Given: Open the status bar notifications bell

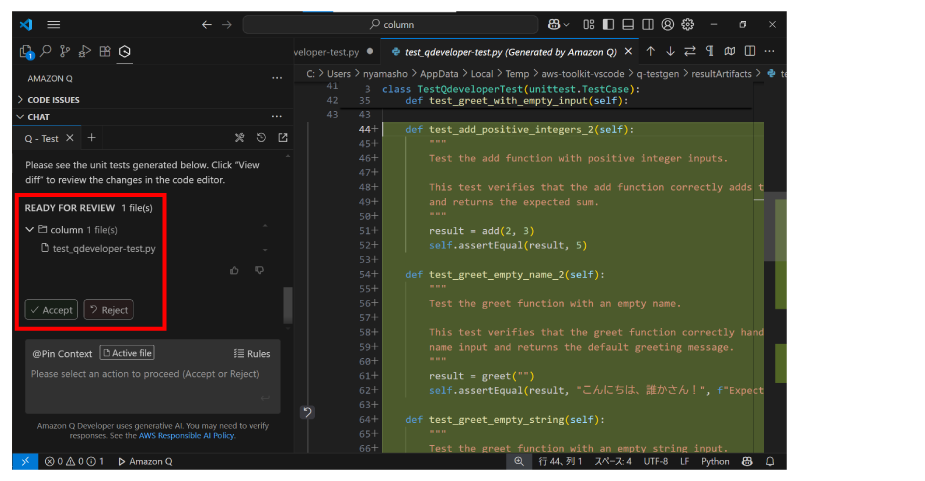Looking at the screenshot, I should pos(770,462).
